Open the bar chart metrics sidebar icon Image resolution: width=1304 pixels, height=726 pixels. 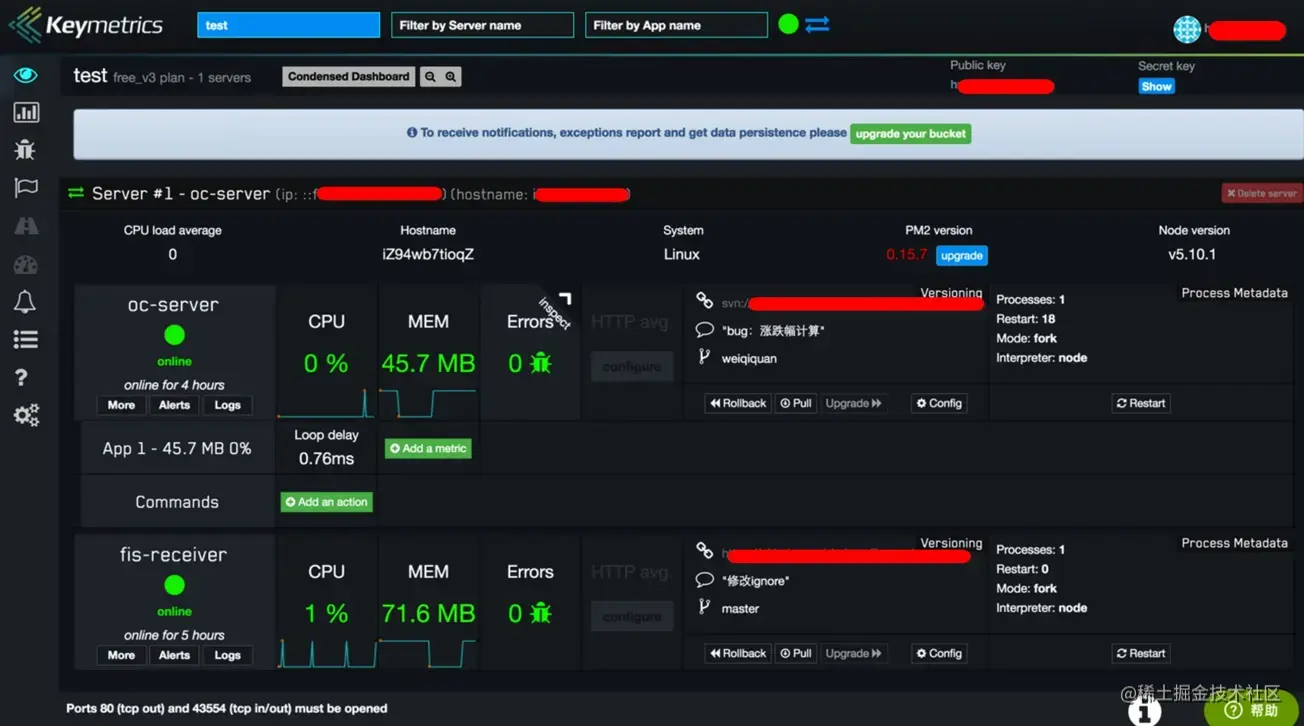pyautogui.click(x=26, y=113)
